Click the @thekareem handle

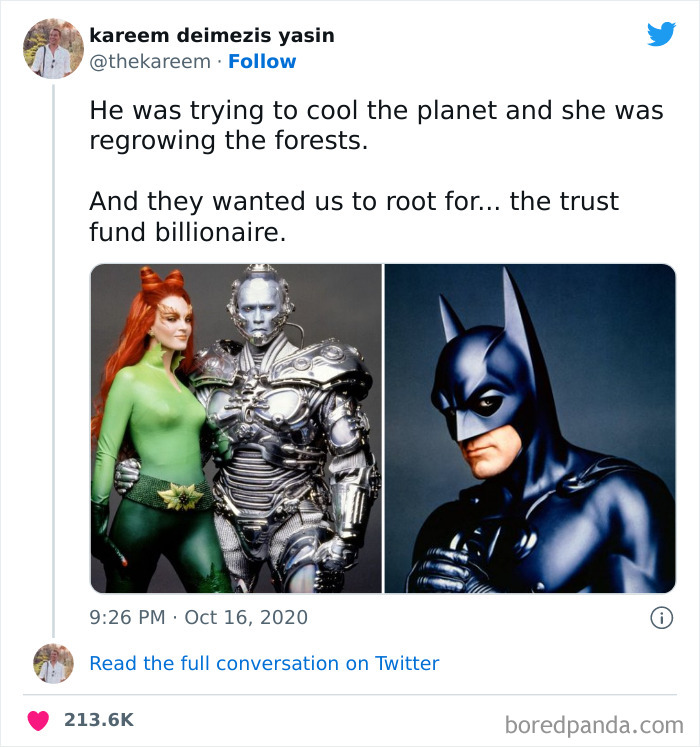(150, 61)
